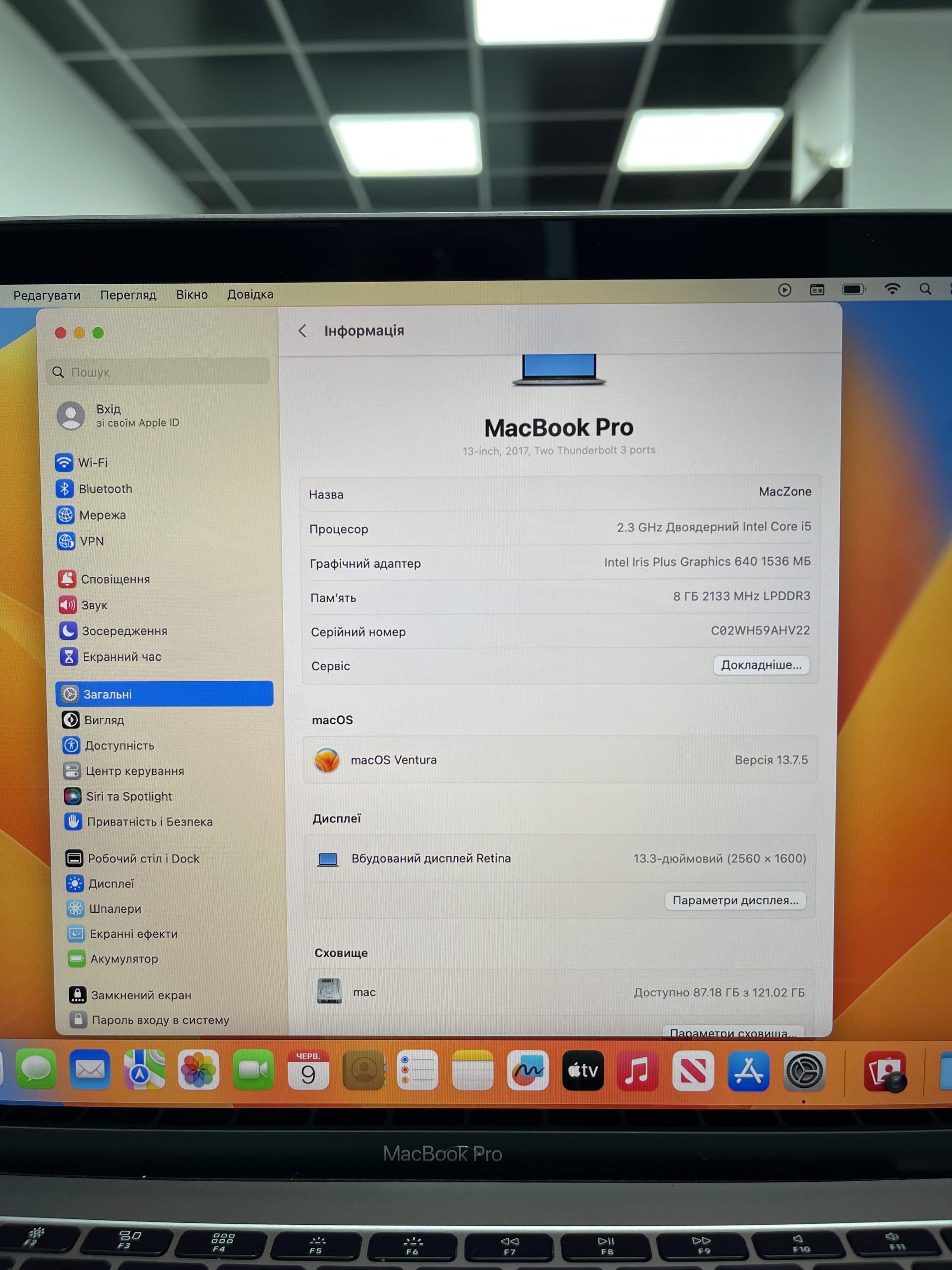Image resolution: width=952 pixels, height=1270 pixels.
Task: Open Bluetooth settings in sidebar
Action: pyautogui.click(x=94, y=489)
